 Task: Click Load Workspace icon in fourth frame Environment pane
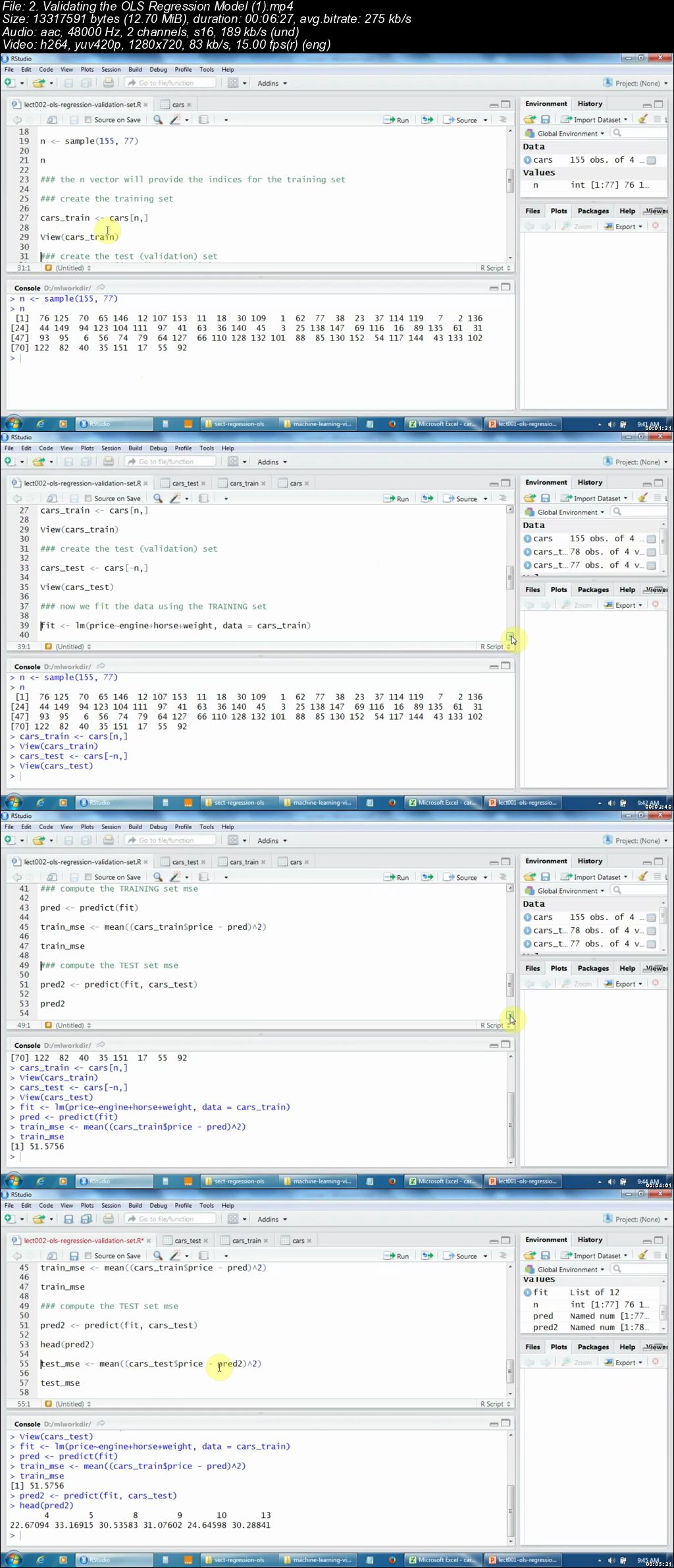click(x=530, y=1256)
